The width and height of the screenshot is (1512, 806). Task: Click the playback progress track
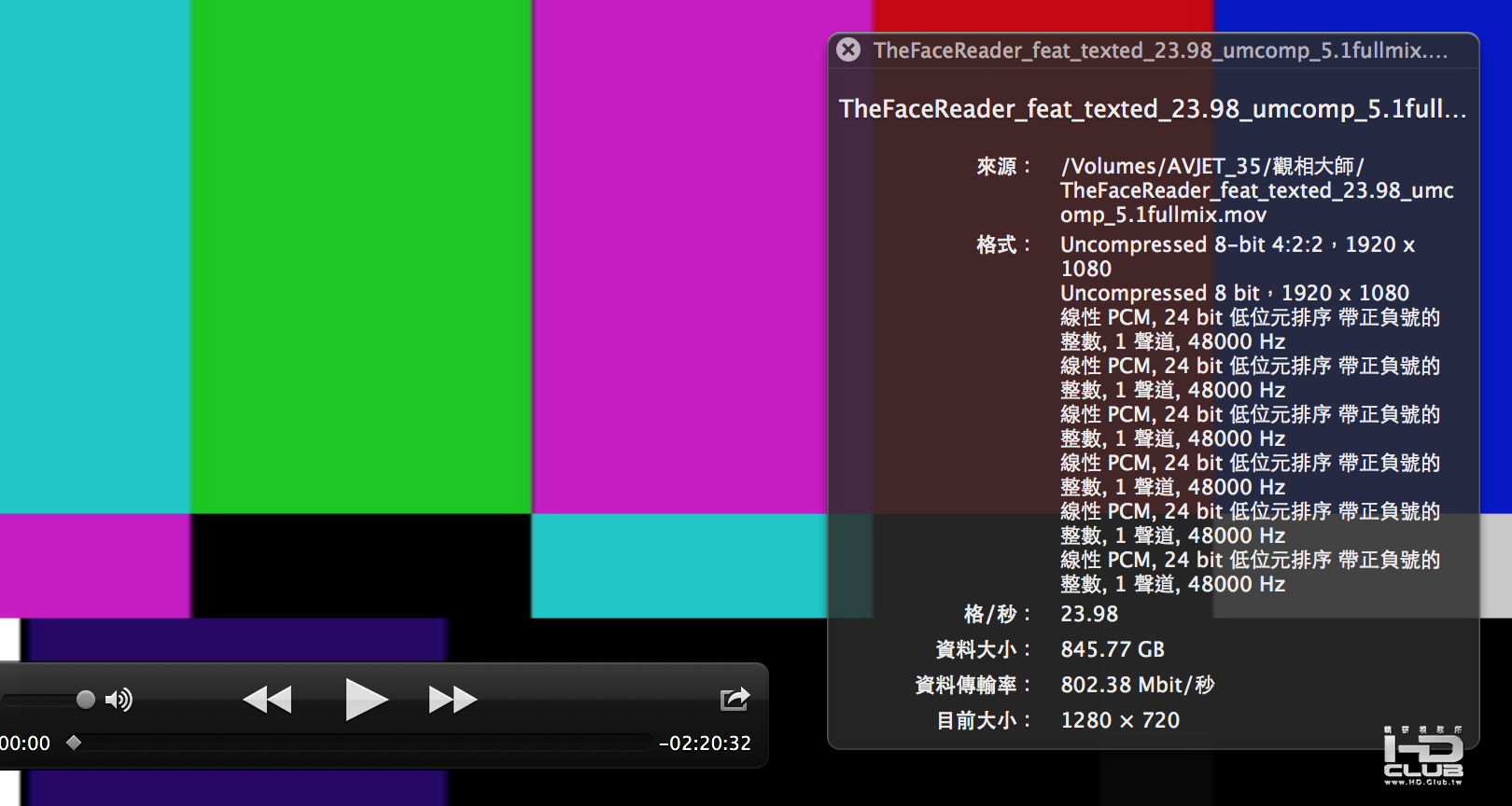point(360,743)
